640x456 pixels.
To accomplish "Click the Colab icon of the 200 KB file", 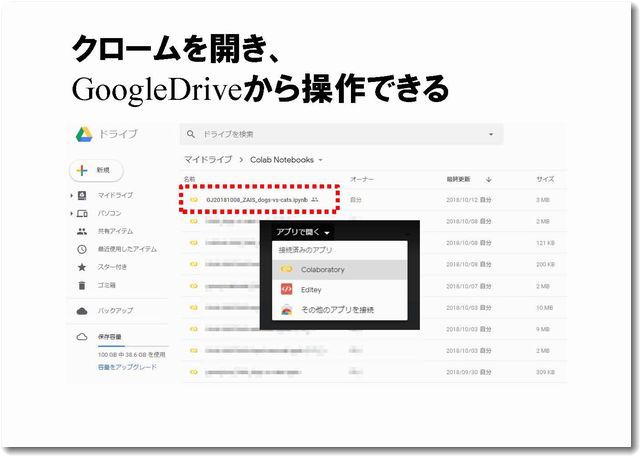I will point(194,264).
